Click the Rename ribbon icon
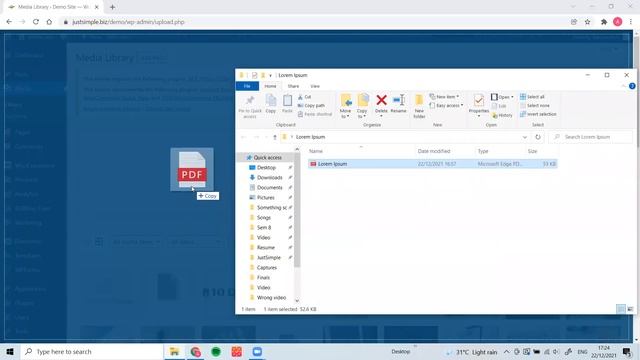This screenshot has width=640, height=360. (x=398, y=104)
